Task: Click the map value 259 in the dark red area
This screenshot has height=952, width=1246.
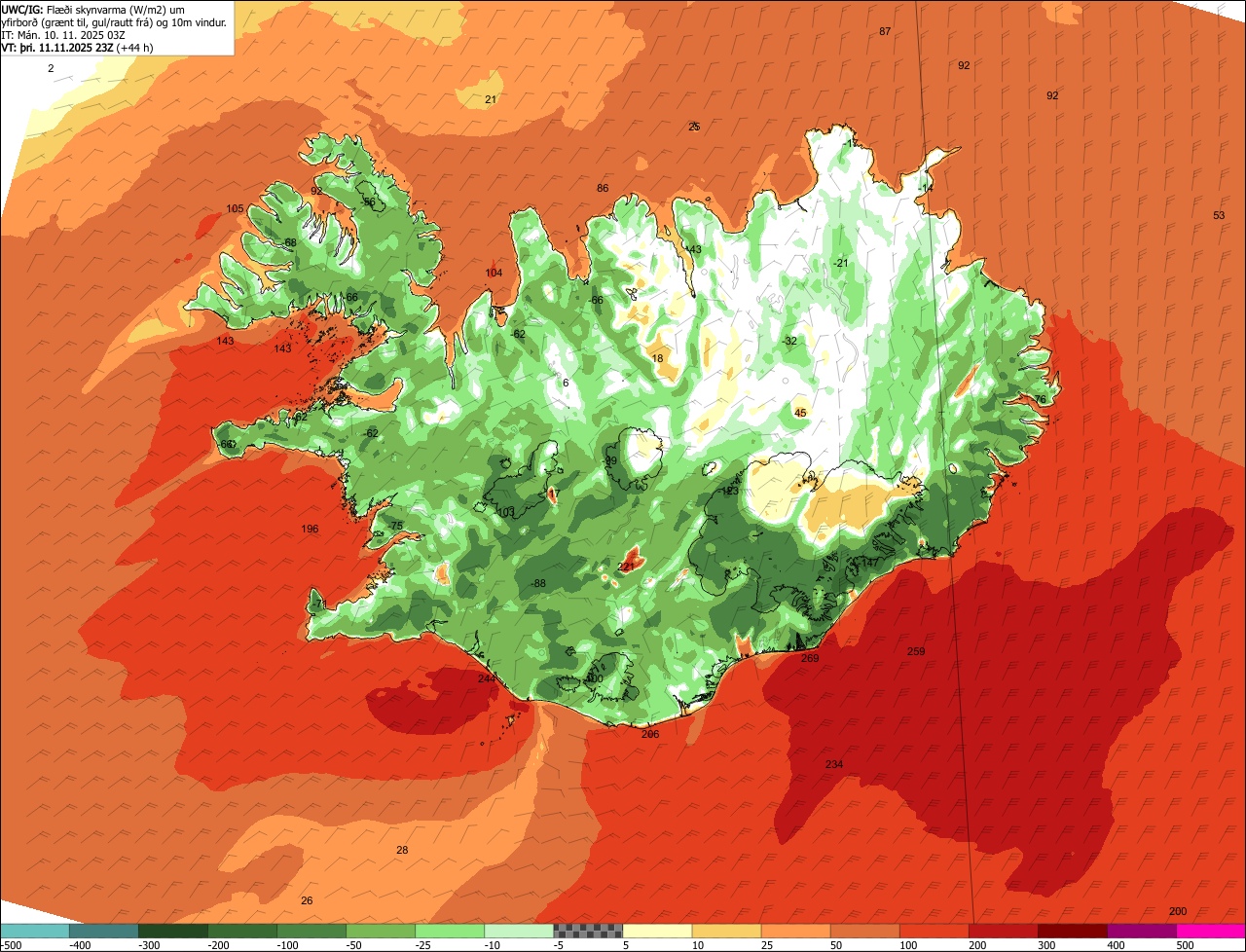Action: coord(916,651)
